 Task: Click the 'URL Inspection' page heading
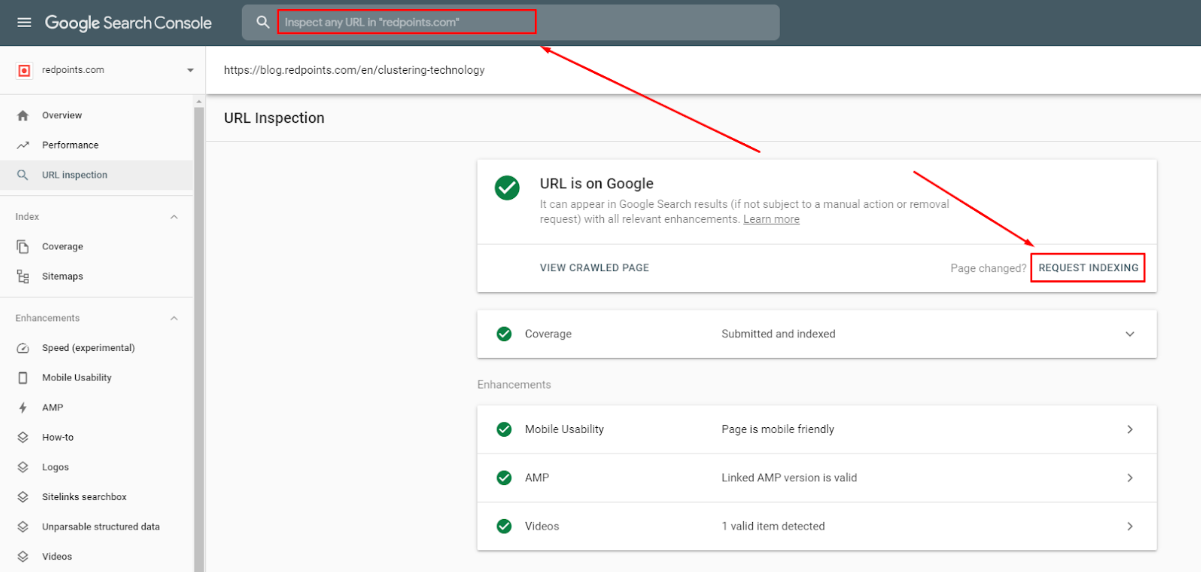point(274,118)
